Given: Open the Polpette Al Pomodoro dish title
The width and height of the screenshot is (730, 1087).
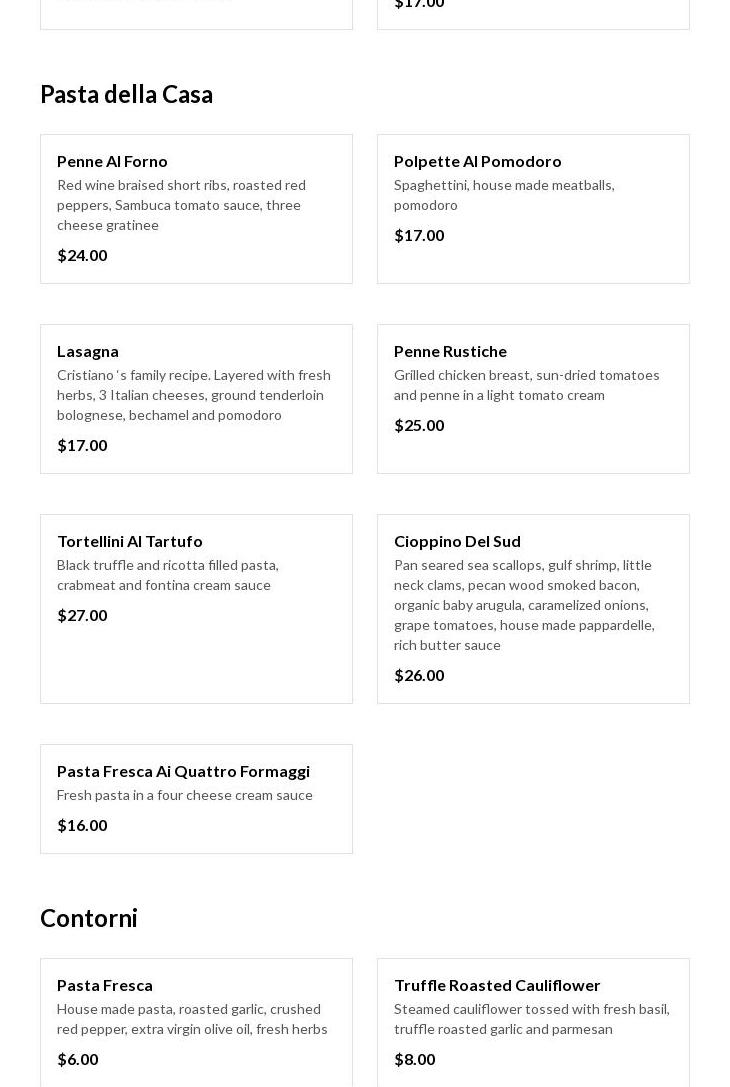Looking at the screenshot, I should click(477, 161).
